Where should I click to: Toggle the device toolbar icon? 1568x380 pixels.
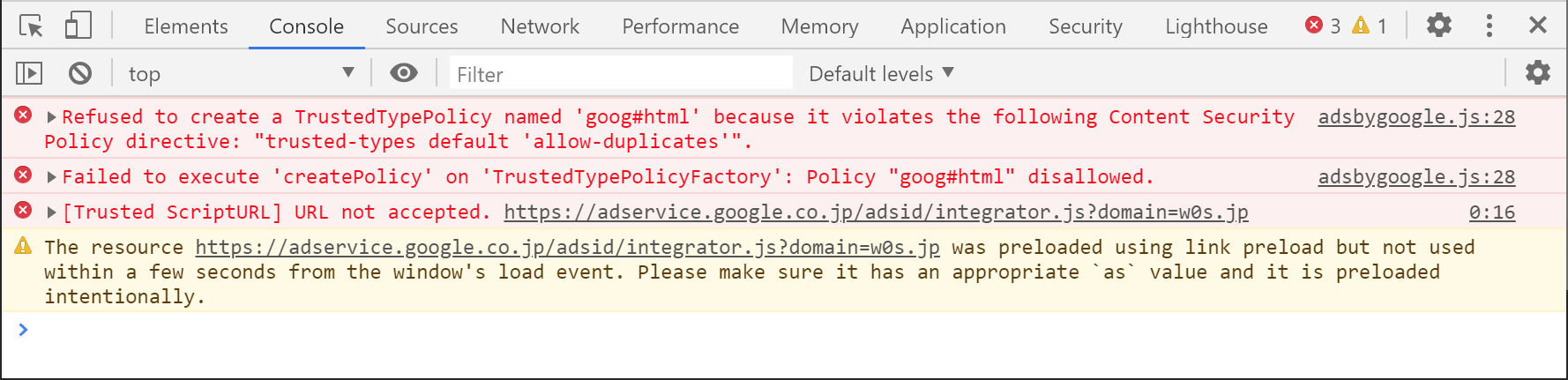tap(78, 26)
